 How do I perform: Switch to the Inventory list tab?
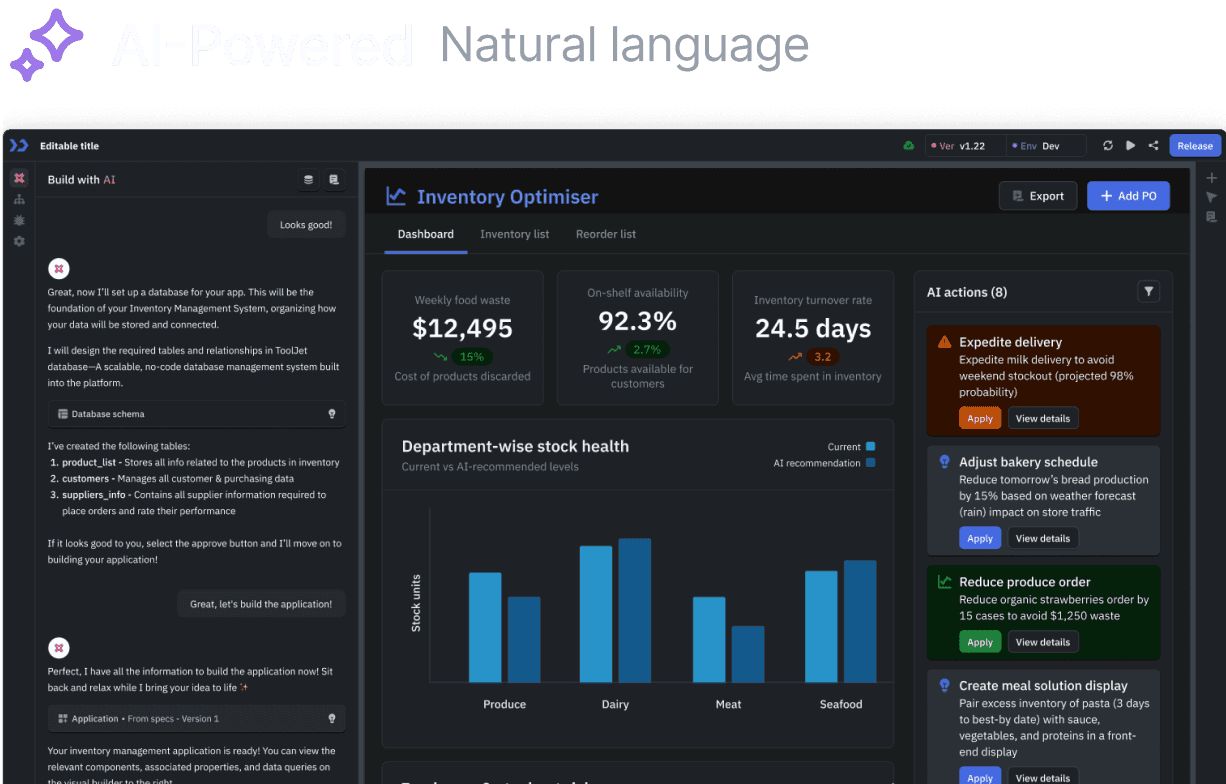point(514,234)
